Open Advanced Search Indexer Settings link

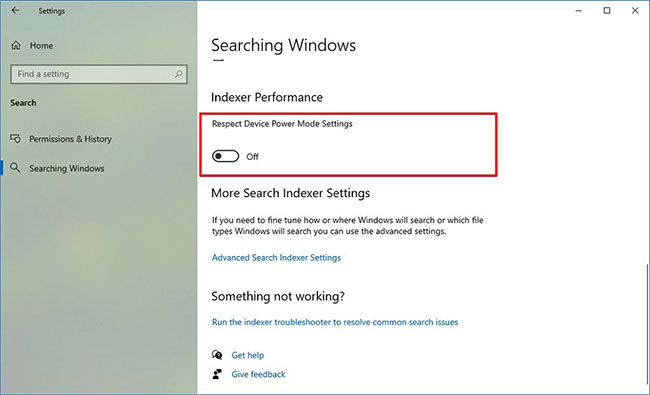[276, 257]
